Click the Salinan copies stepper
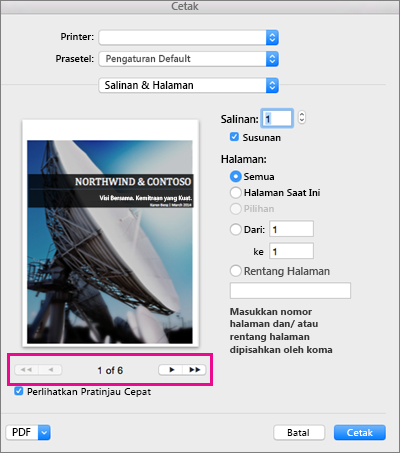400x453 pixels. tap(302, 117)
